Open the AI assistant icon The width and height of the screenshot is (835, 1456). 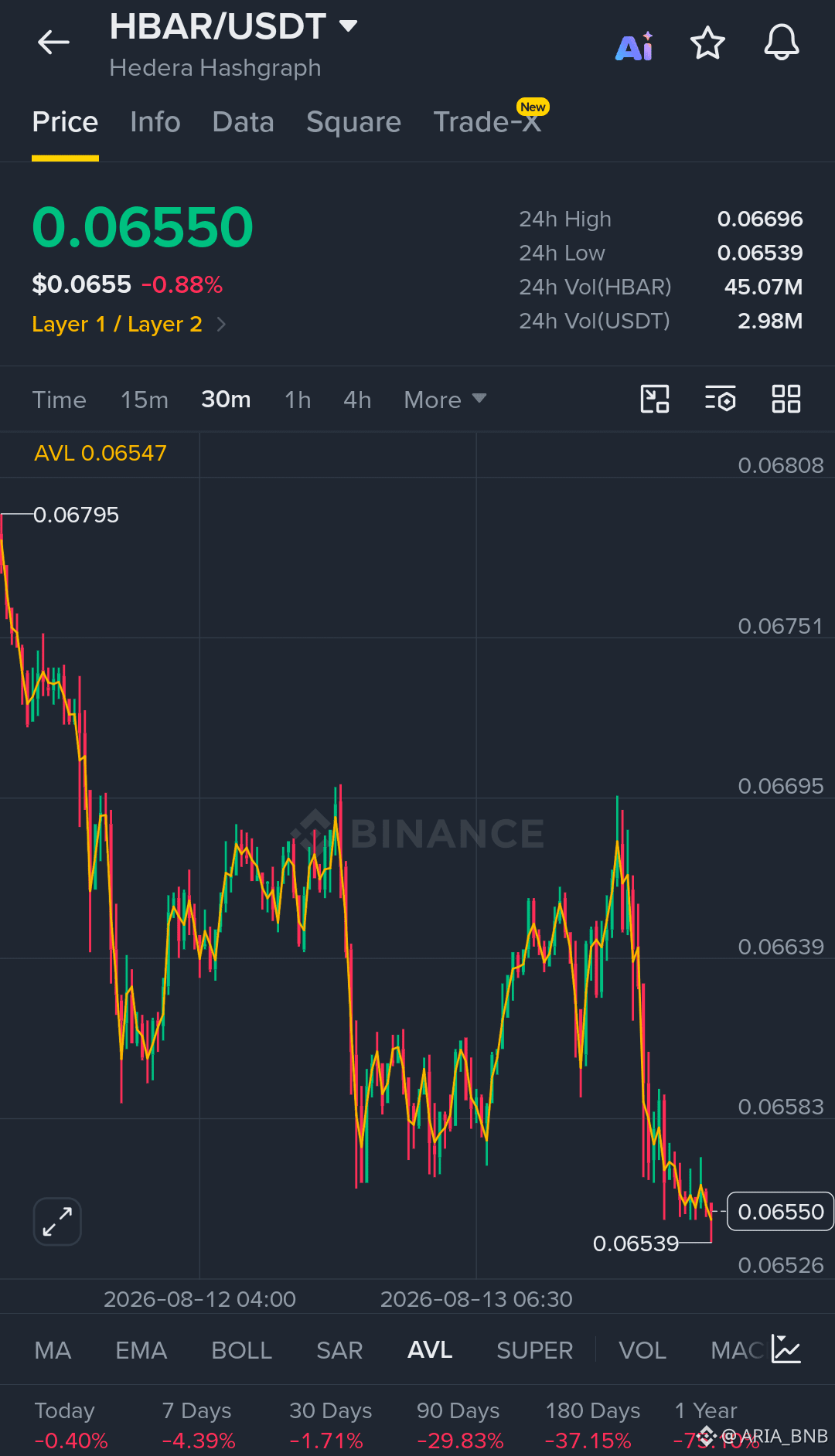pos(635,46)
